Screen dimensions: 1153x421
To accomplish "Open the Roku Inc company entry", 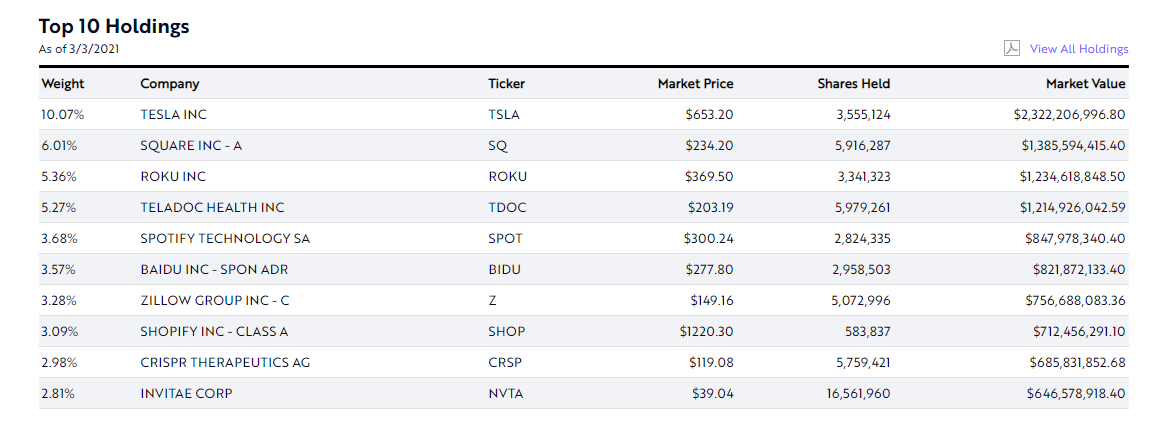I will click(x=171, y=177).
